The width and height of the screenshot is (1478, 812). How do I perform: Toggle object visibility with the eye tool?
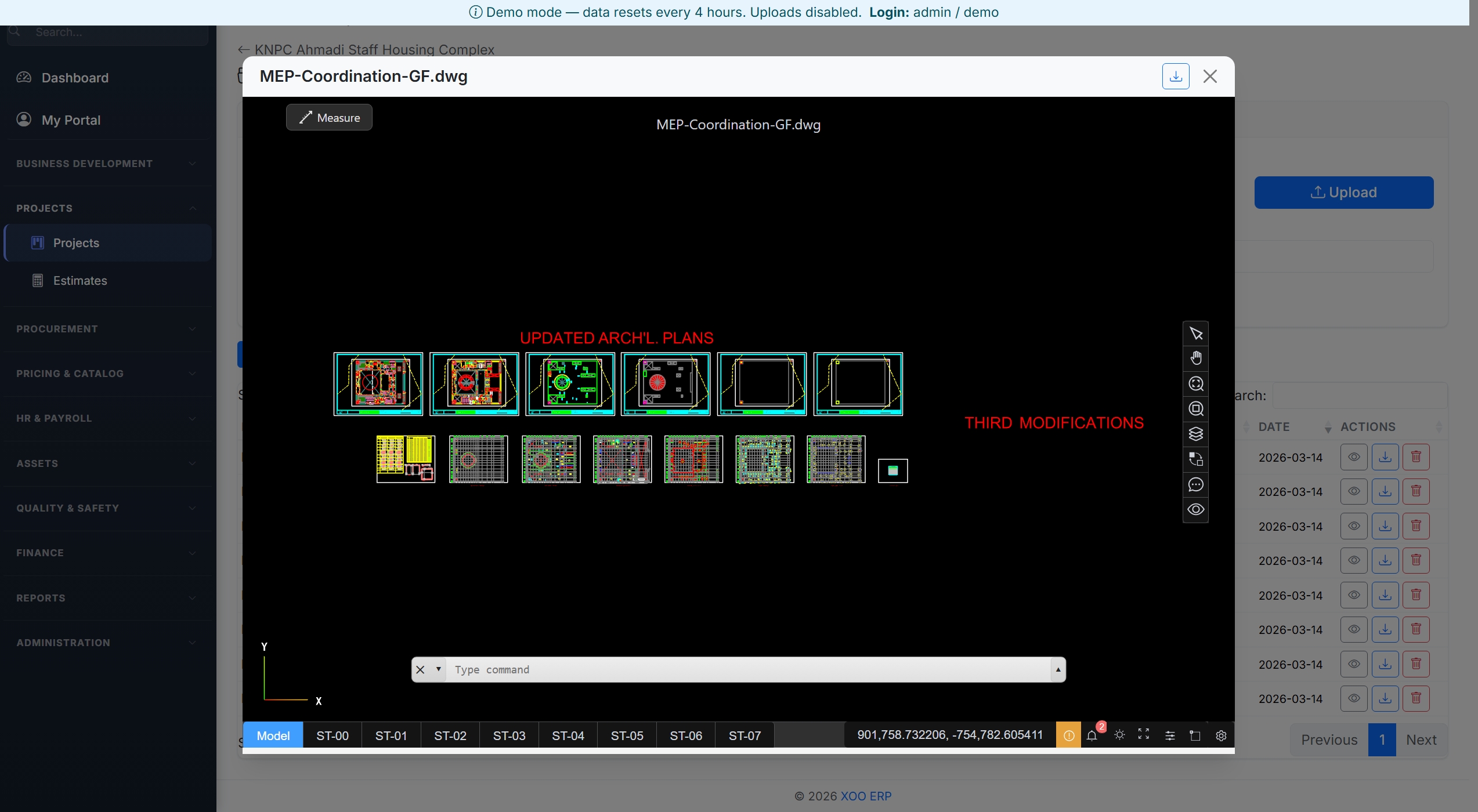[x=1196, y=509]
